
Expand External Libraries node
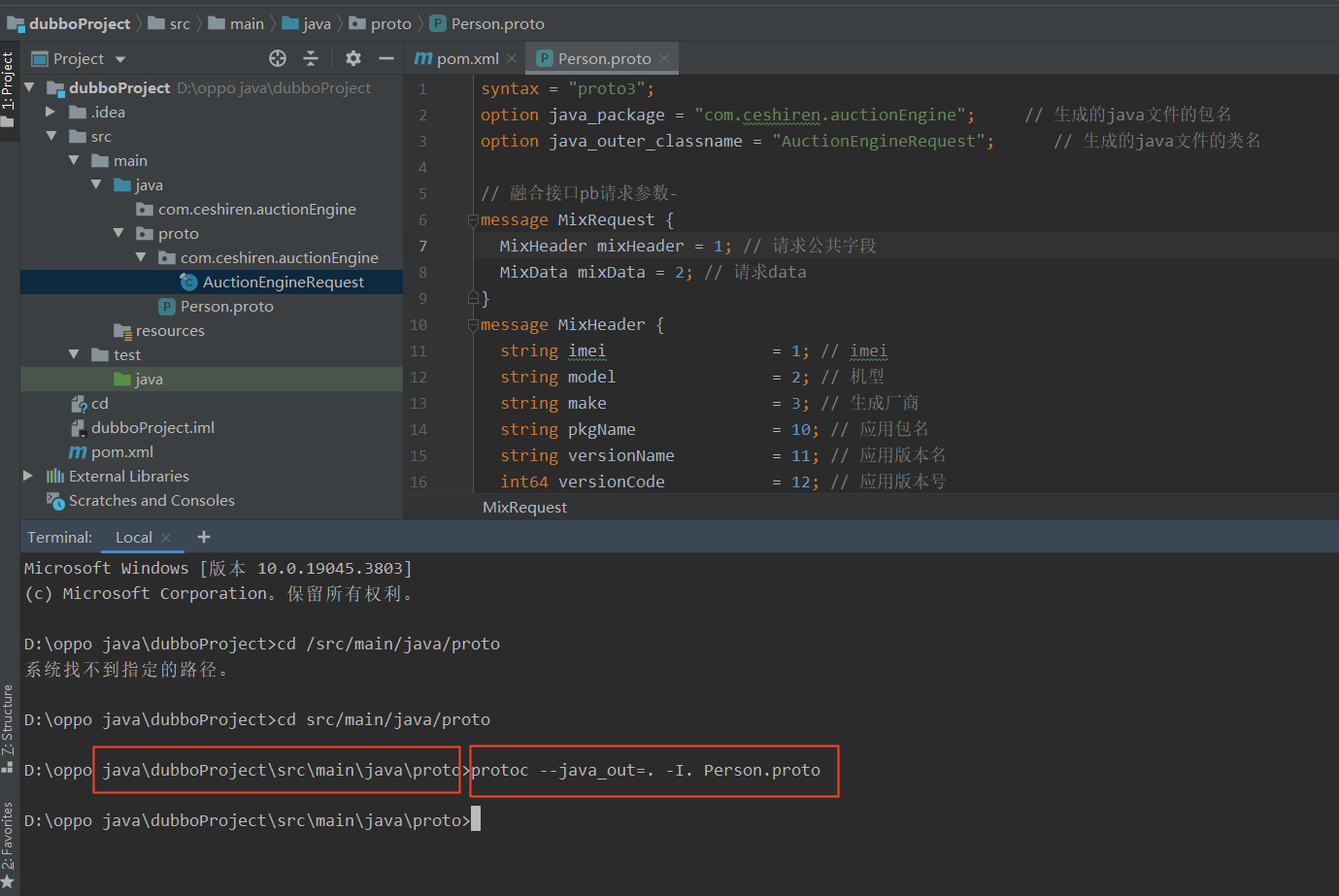tap(28, 476)
